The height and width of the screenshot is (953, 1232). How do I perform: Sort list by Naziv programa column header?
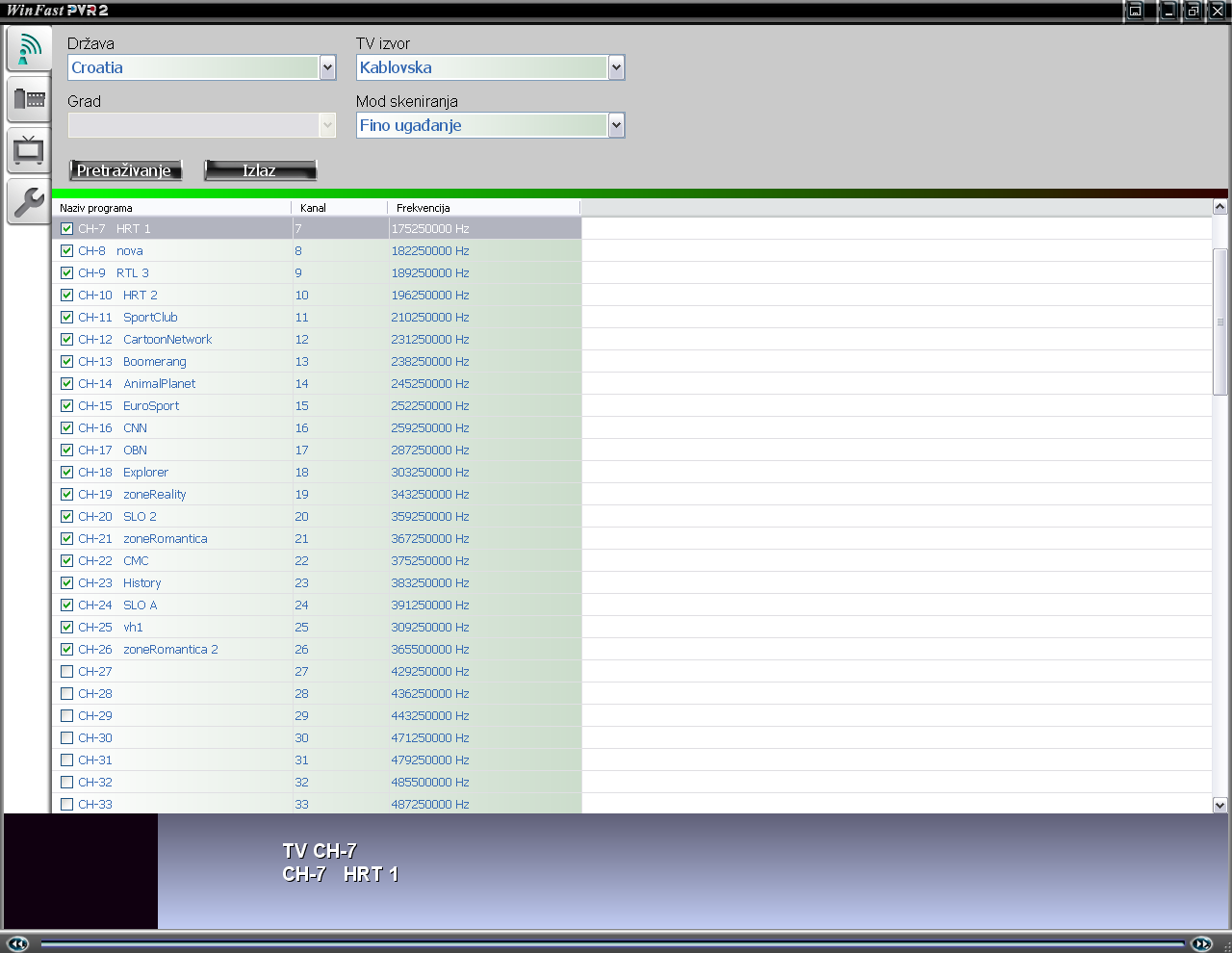[x=172, y=208]
